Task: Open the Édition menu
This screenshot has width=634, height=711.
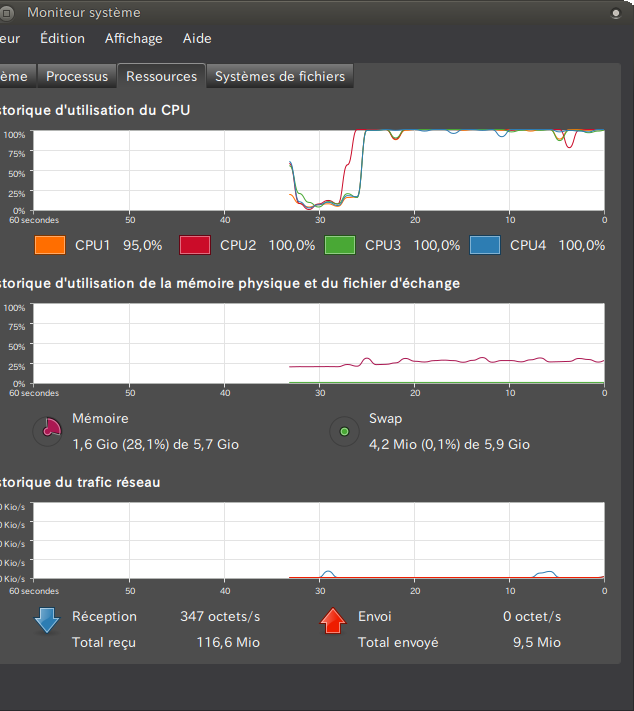Action: pyautogui.click(x=61, y=39)
